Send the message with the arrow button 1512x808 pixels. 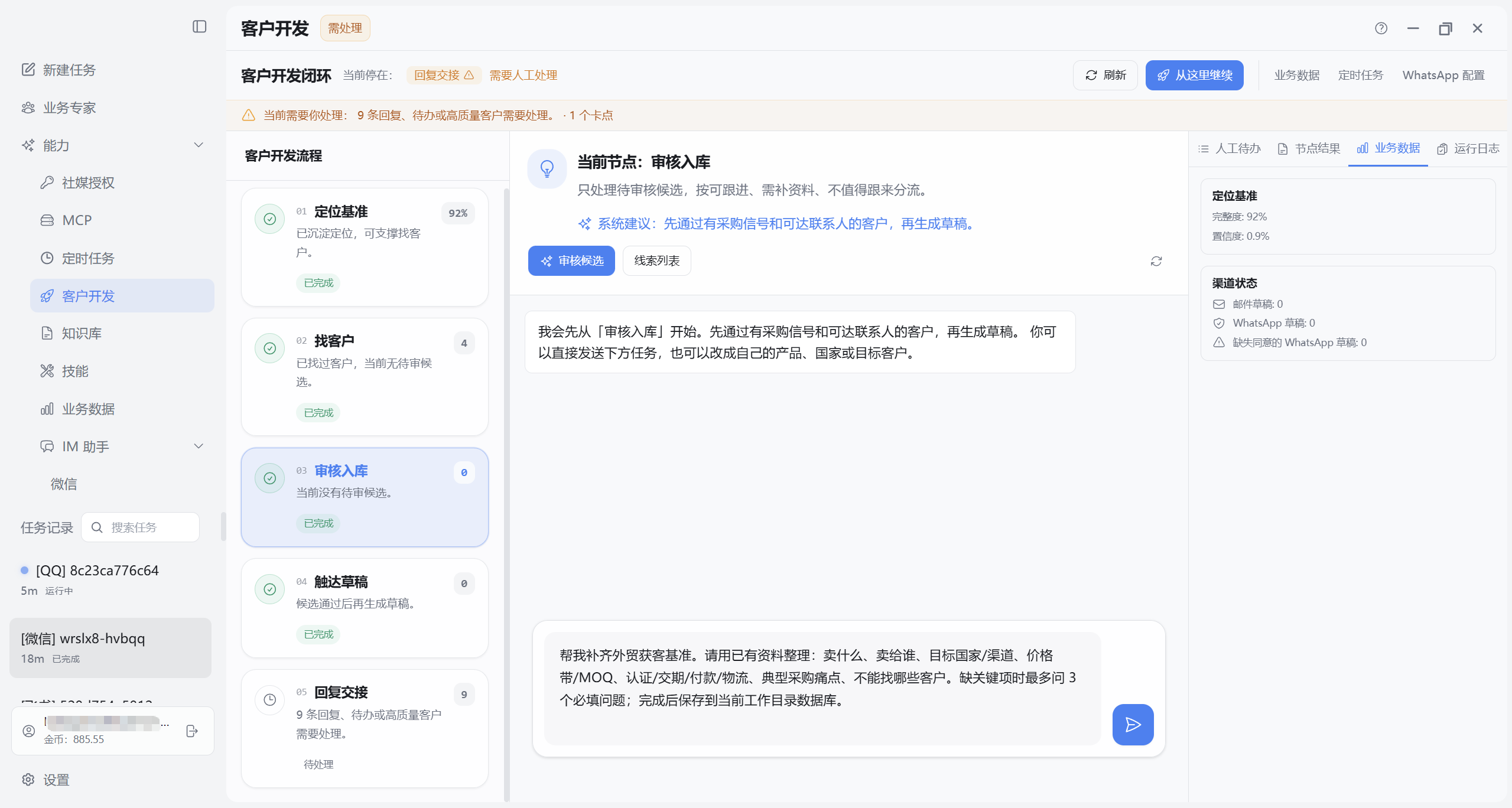pos(1133,724)
